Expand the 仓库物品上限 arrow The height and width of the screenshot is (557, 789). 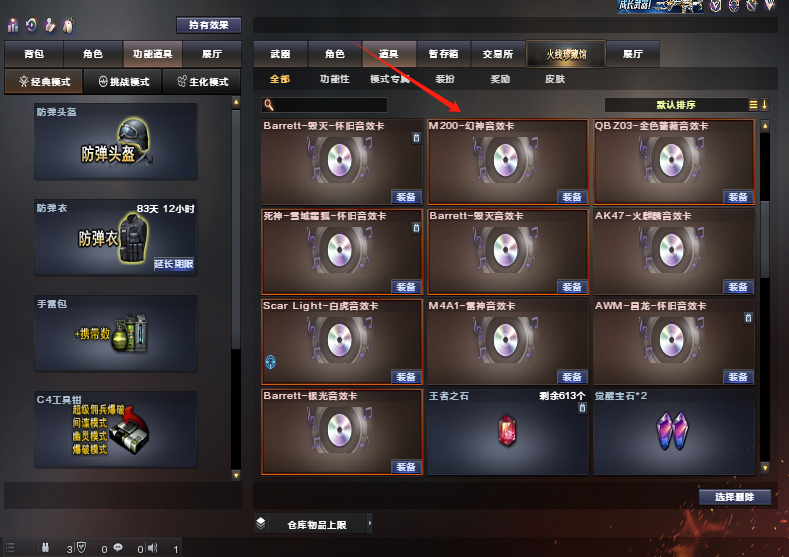370,523
